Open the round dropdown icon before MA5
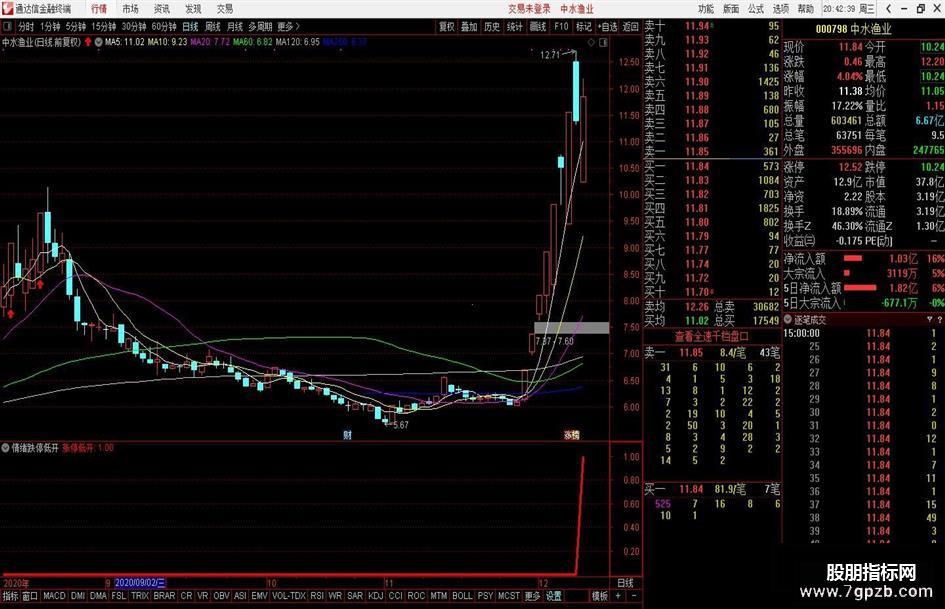This screenshot has width=945, height=609. point(98,42)
